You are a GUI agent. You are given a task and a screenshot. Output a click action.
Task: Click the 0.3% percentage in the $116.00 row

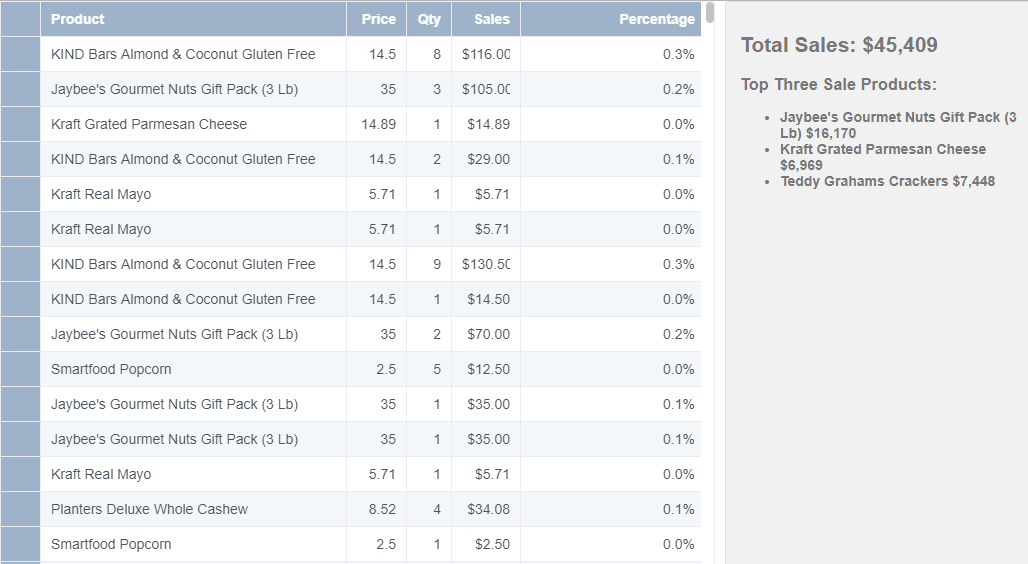[x=611, y=54]
